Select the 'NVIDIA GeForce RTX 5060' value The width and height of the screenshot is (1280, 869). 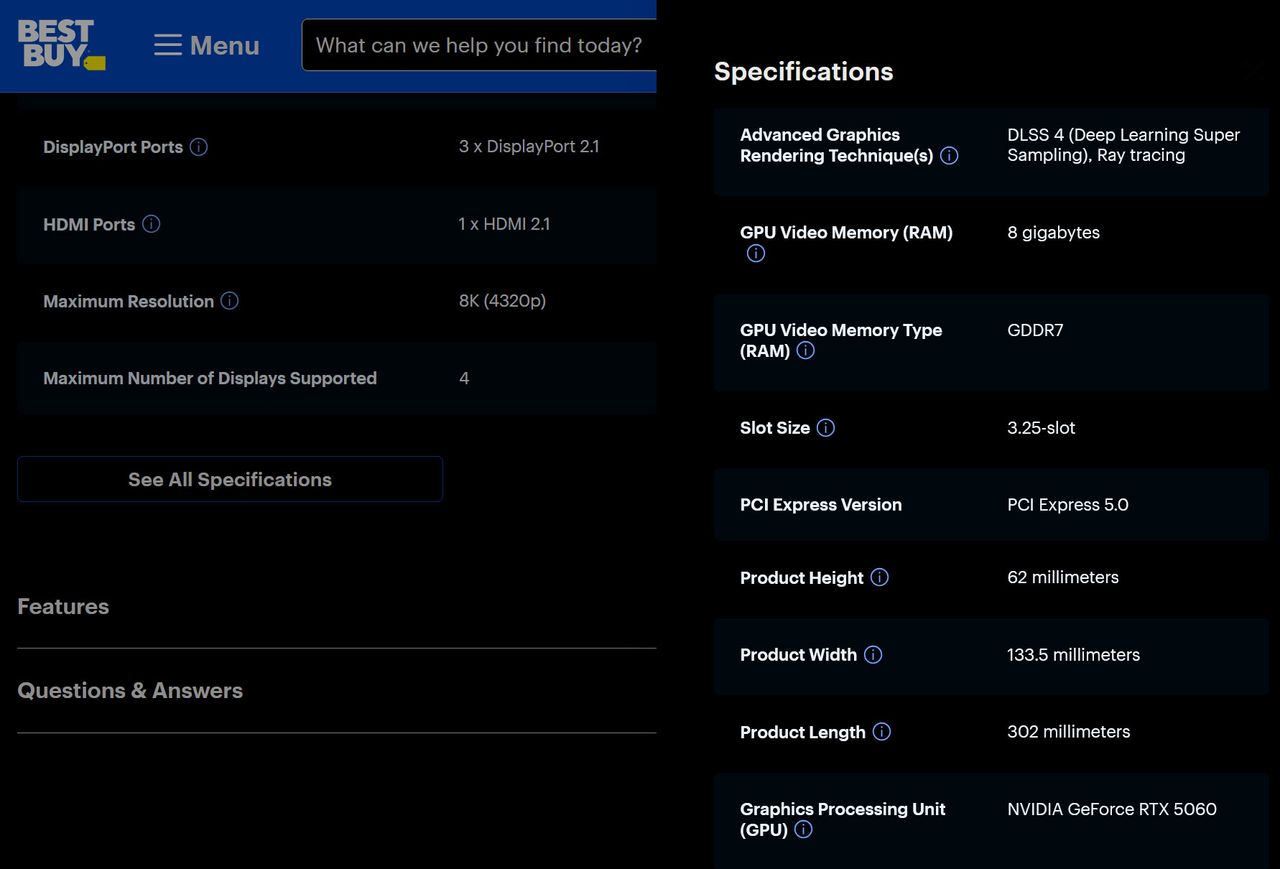[x=1112, y=809]
